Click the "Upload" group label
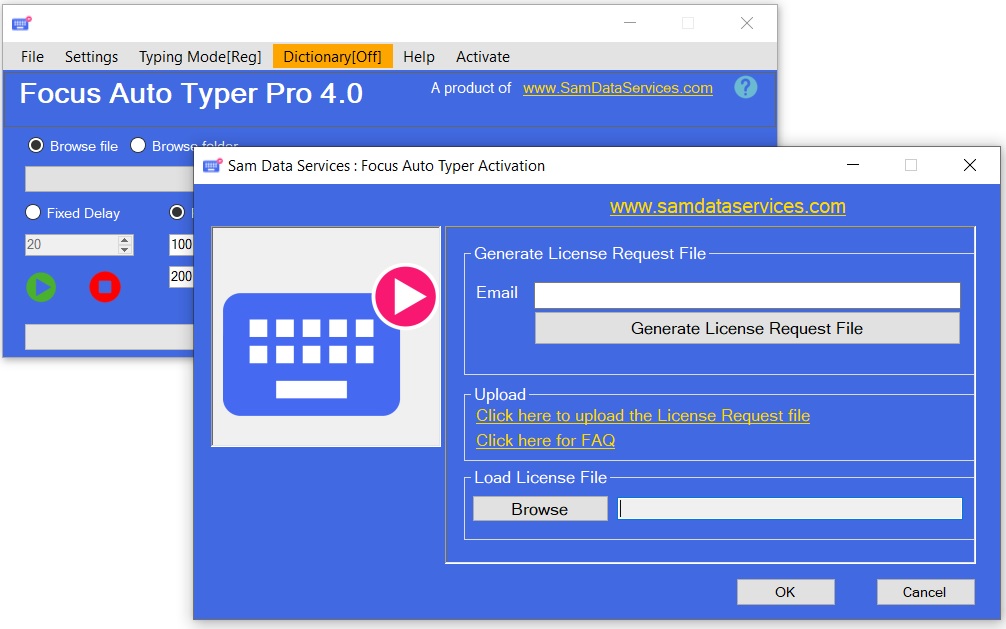Image resolution: width=1006 pixels, height=629 pixels. tap(500, 394)
